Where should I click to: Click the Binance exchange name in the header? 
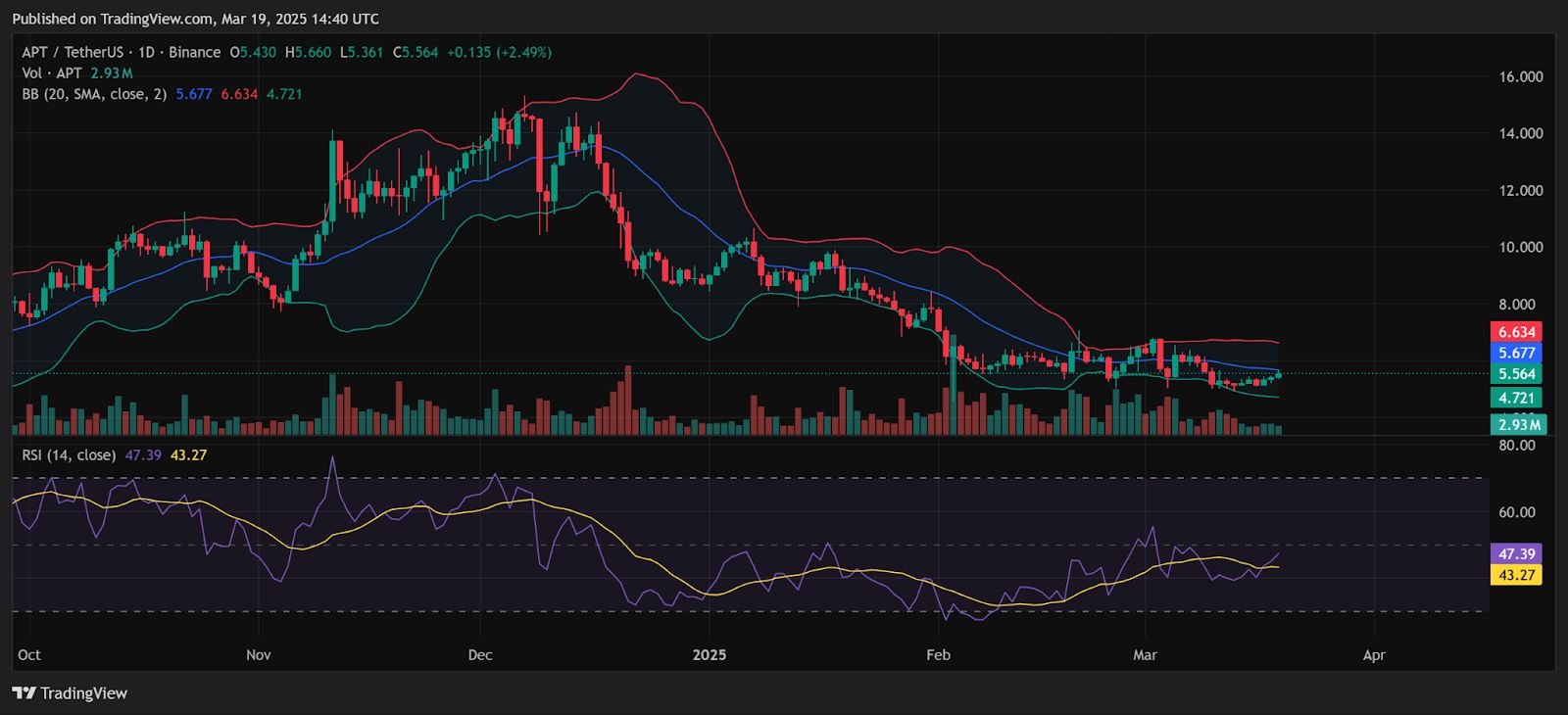point(194,52)
